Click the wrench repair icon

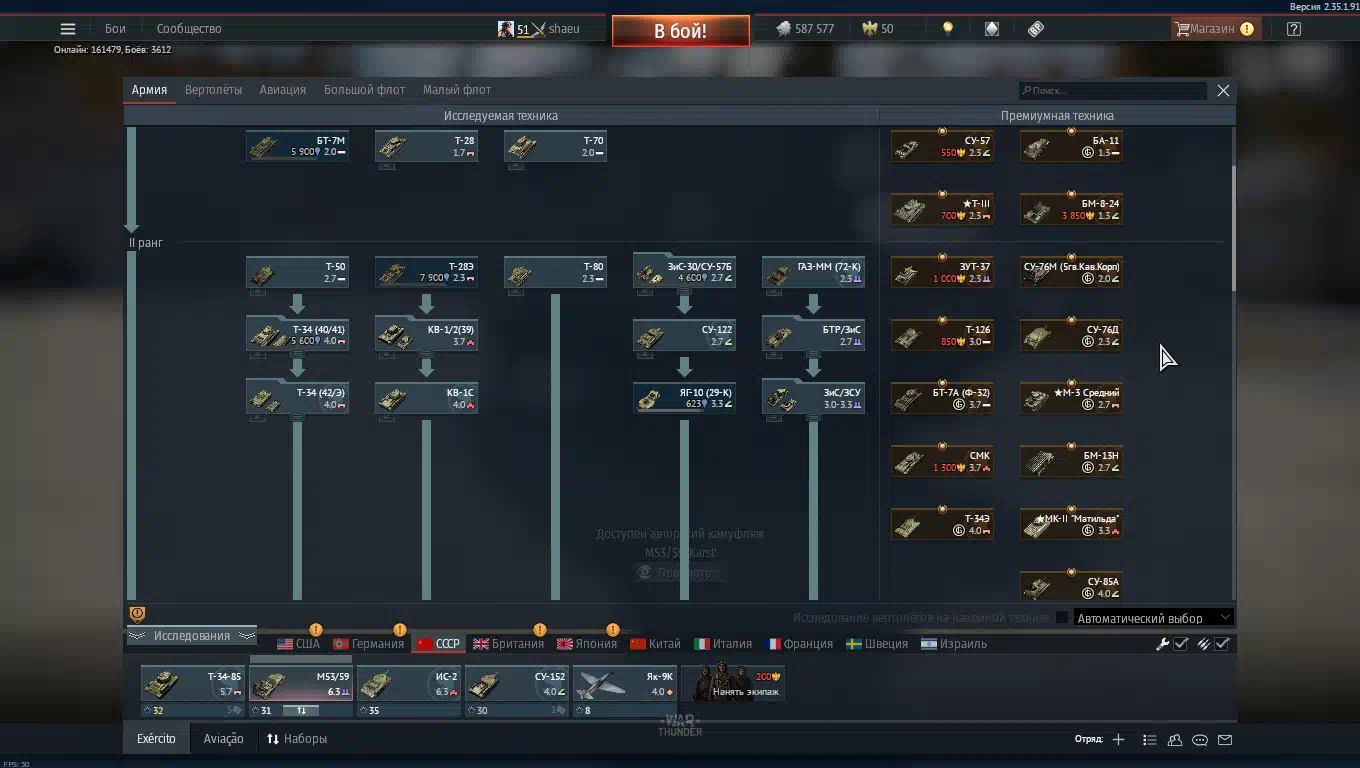[x=1162, y=644]
